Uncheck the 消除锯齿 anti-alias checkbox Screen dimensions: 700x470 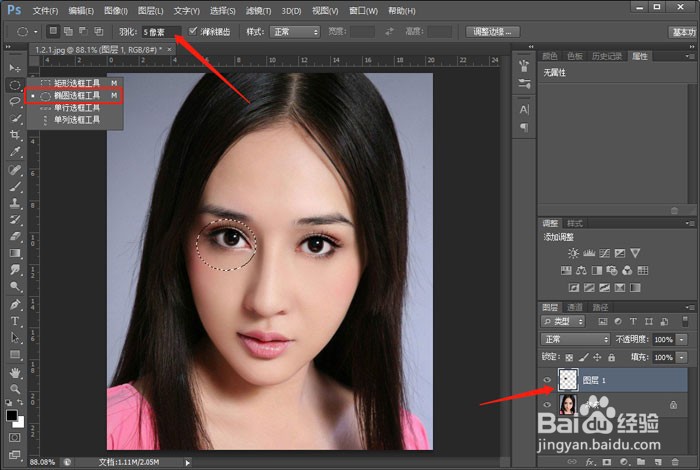(193, 31)
